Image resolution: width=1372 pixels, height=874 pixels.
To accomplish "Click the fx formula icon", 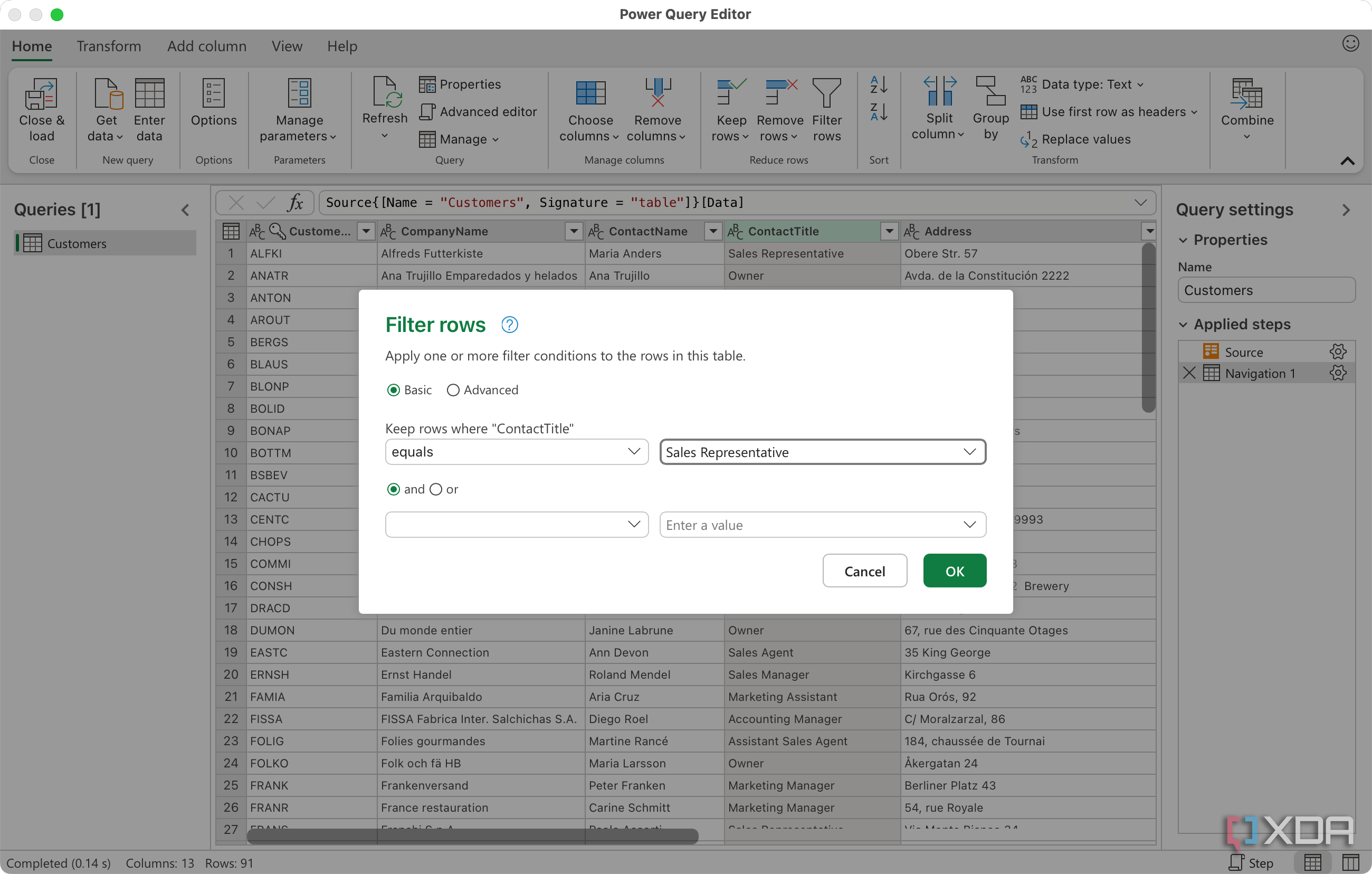I will [x=295, y=202].
